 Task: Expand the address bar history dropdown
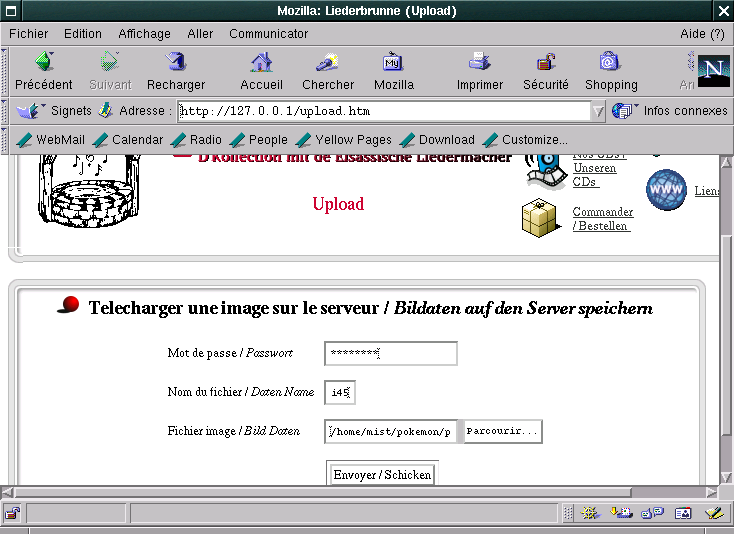[x=598, y=111]
